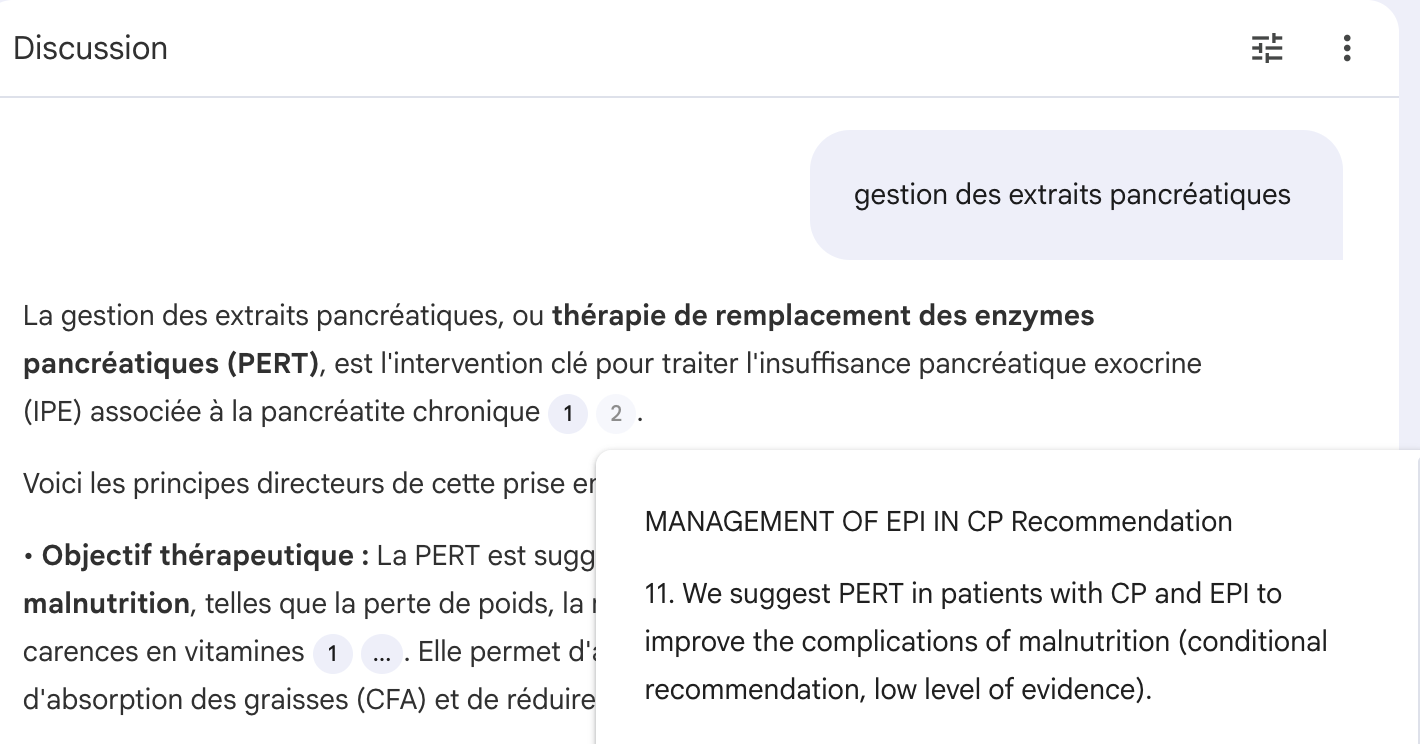Click the "MANAGEMENT OF EPI IN CP Recommendation" heading

(938, 521)
